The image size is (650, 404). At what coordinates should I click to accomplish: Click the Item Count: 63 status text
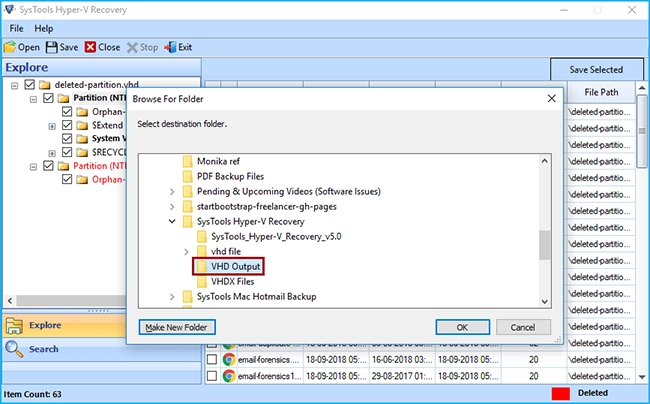pos(32,394)
